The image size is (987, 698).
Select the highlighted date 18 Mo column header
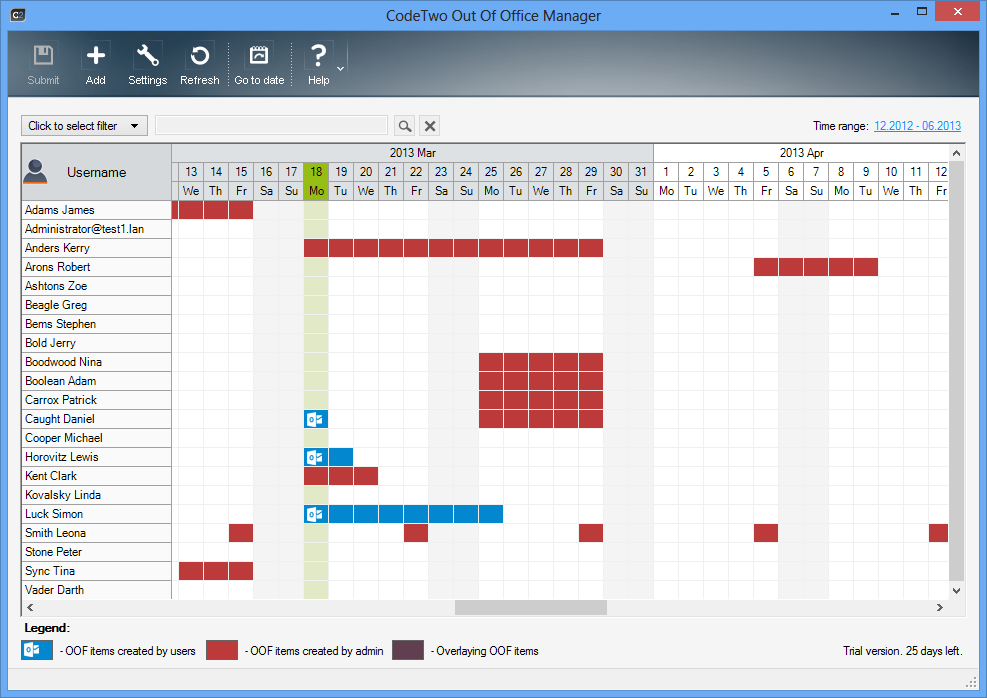click(x=316, y=181)
